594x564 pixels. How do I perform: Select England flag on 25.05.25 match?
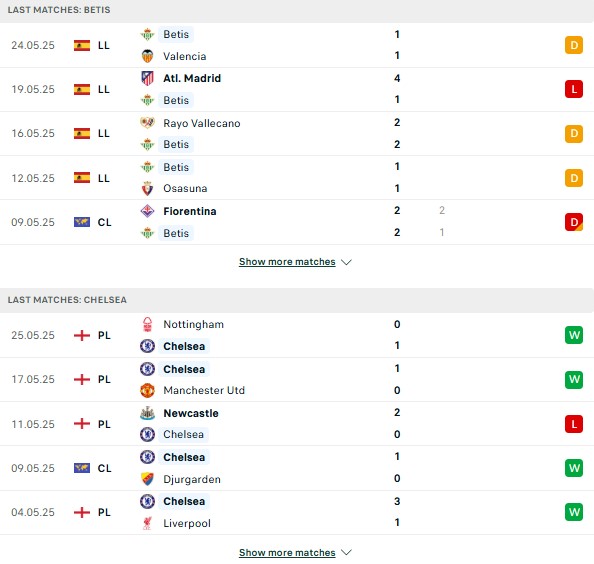pos(82,335)
